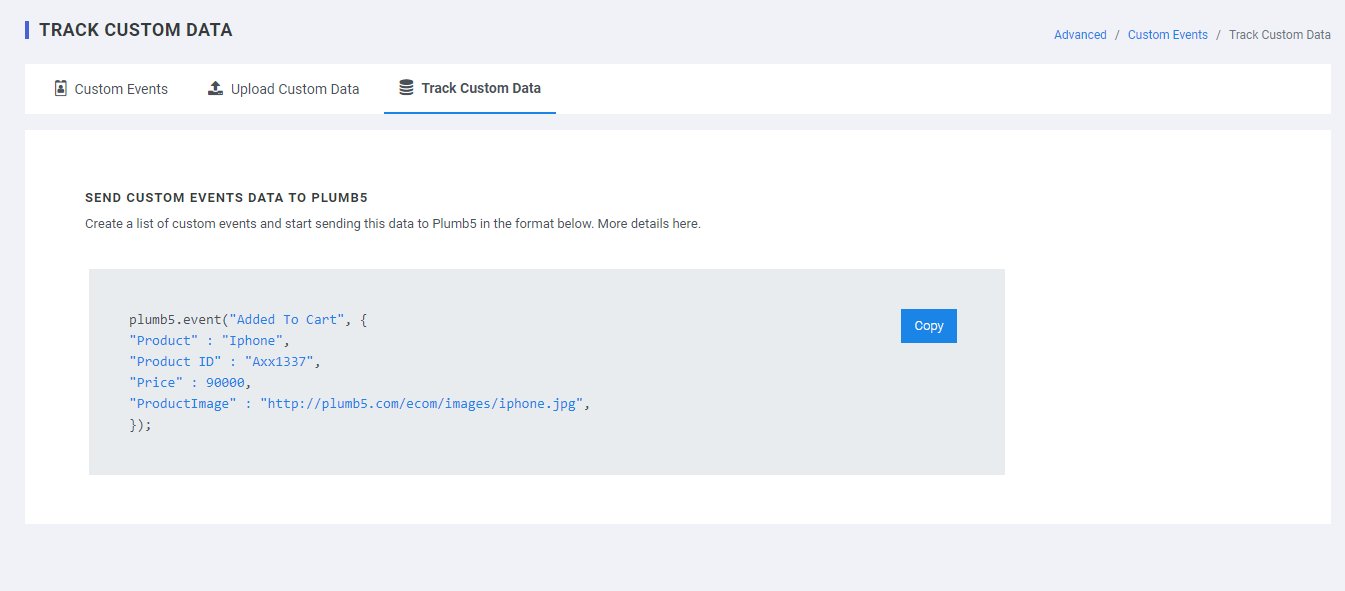Click the "Product" : "Iphone" code line
The height and width of the screenshot is (591, 1345).
click(209, 341)
